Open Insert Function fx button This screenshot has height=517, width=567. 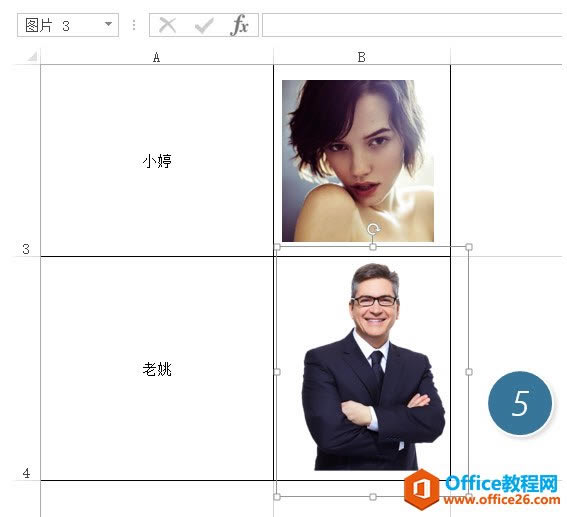[x=239, y=25]
